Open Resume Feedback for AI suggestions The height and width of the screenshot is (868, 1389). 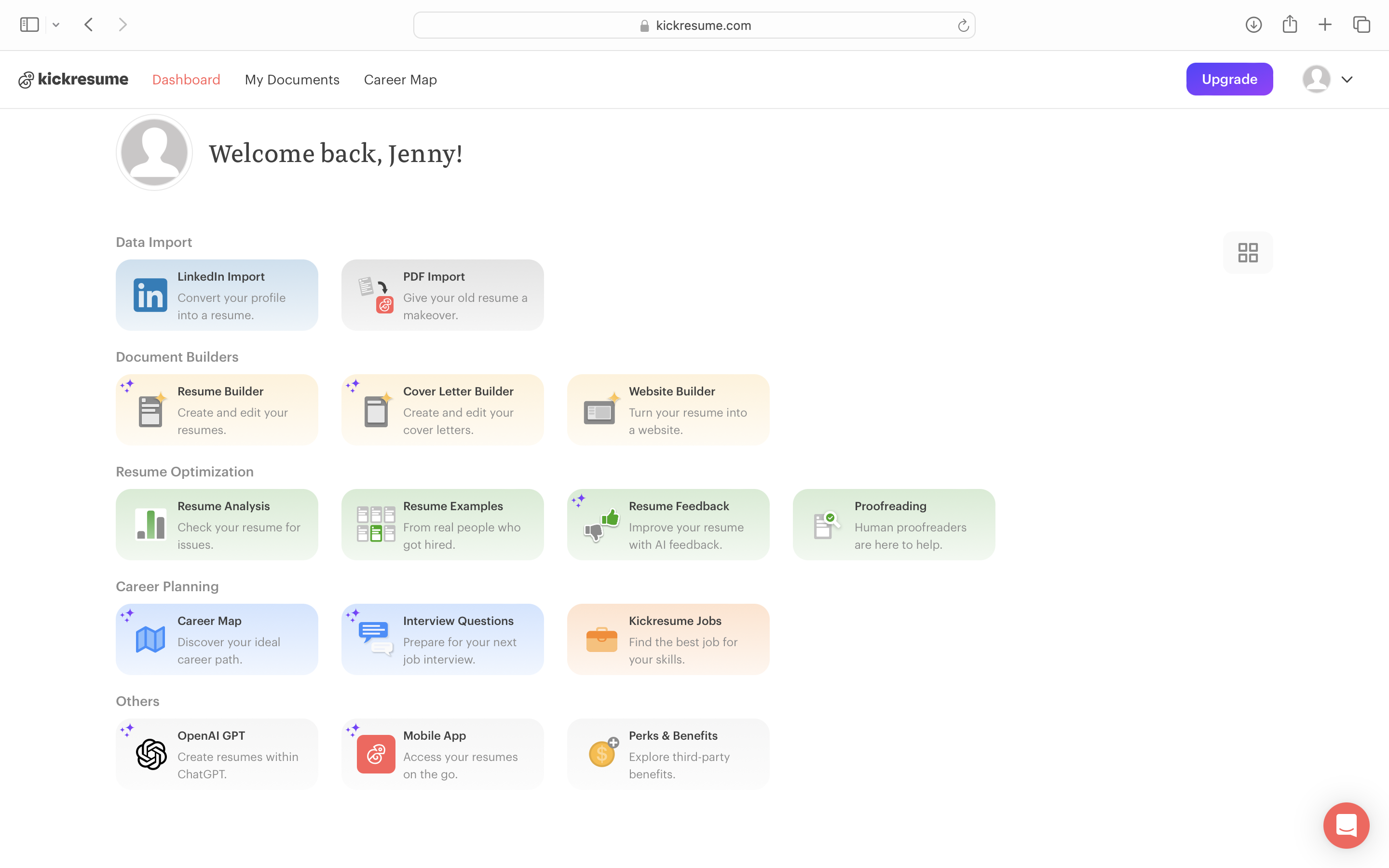click(667, 524)
